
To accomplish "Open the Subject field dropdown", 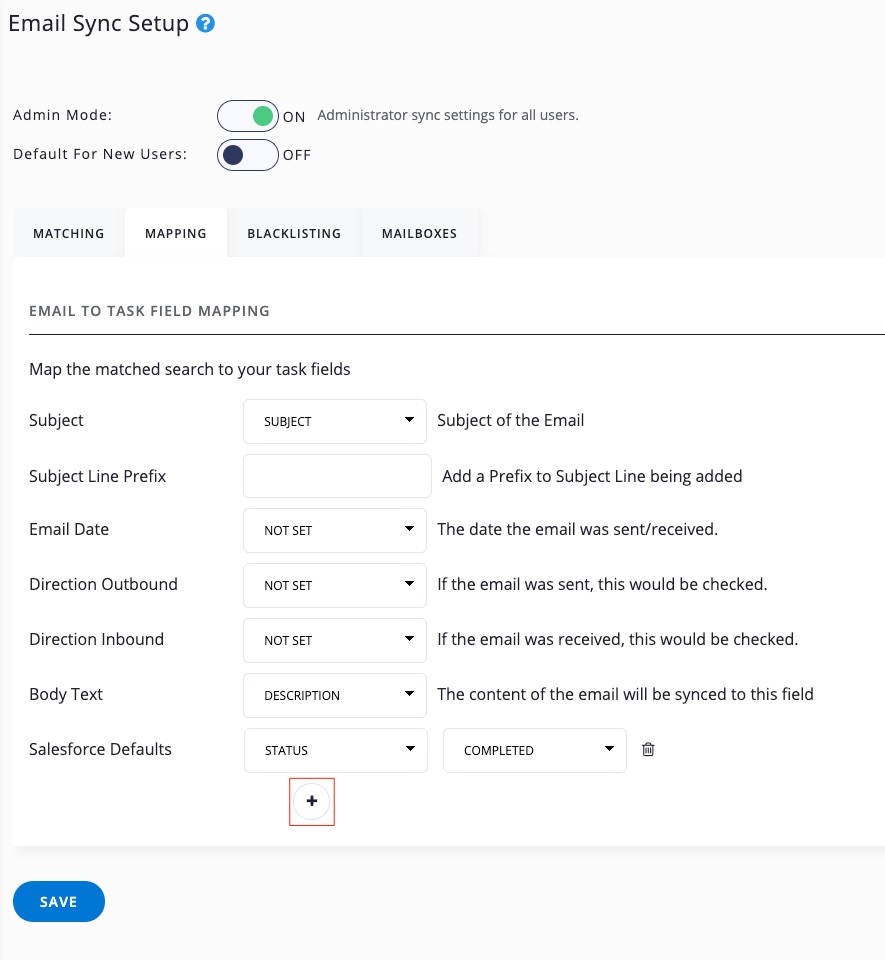I will (335, 421).
